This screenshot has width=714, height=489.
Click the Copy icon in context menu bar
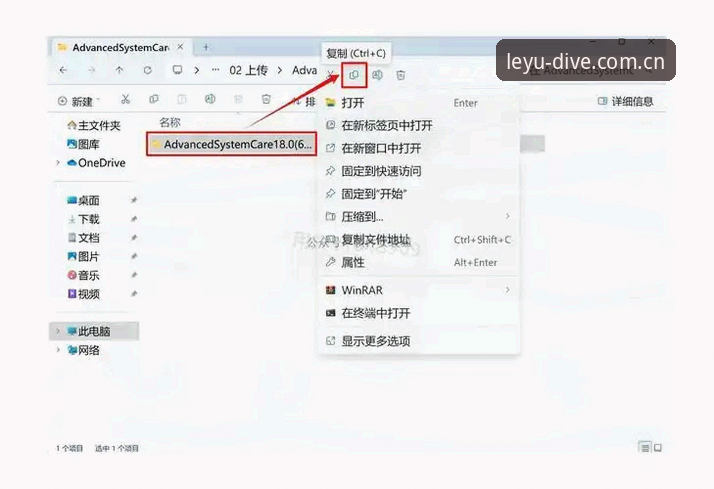point(354,75)
